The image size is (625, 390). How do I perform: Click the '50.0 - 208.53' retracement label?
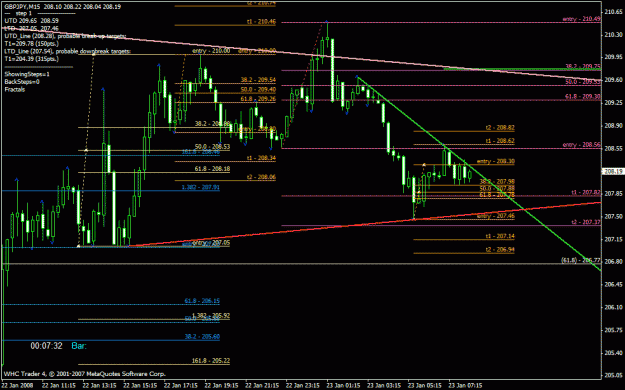click(x=212, y=147)
